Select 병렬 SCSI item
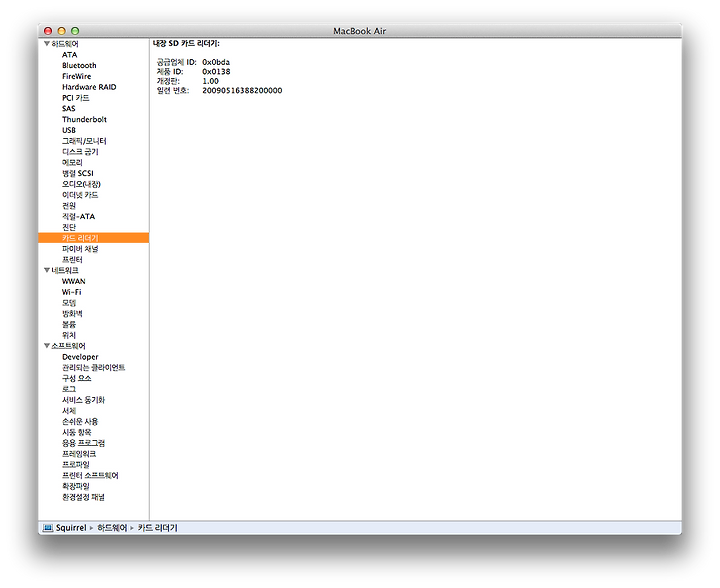Screen dimensions: 720x588 [x=78, y=173]
